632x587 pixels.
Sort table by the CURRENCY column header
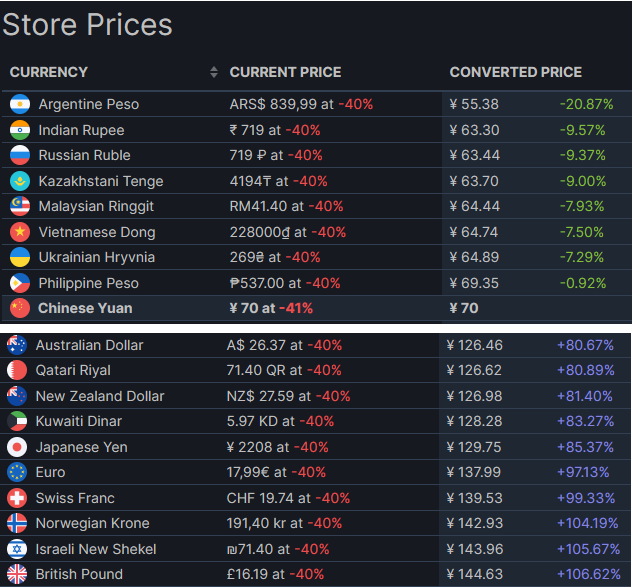pyautogui.click(x=49, y=72)
